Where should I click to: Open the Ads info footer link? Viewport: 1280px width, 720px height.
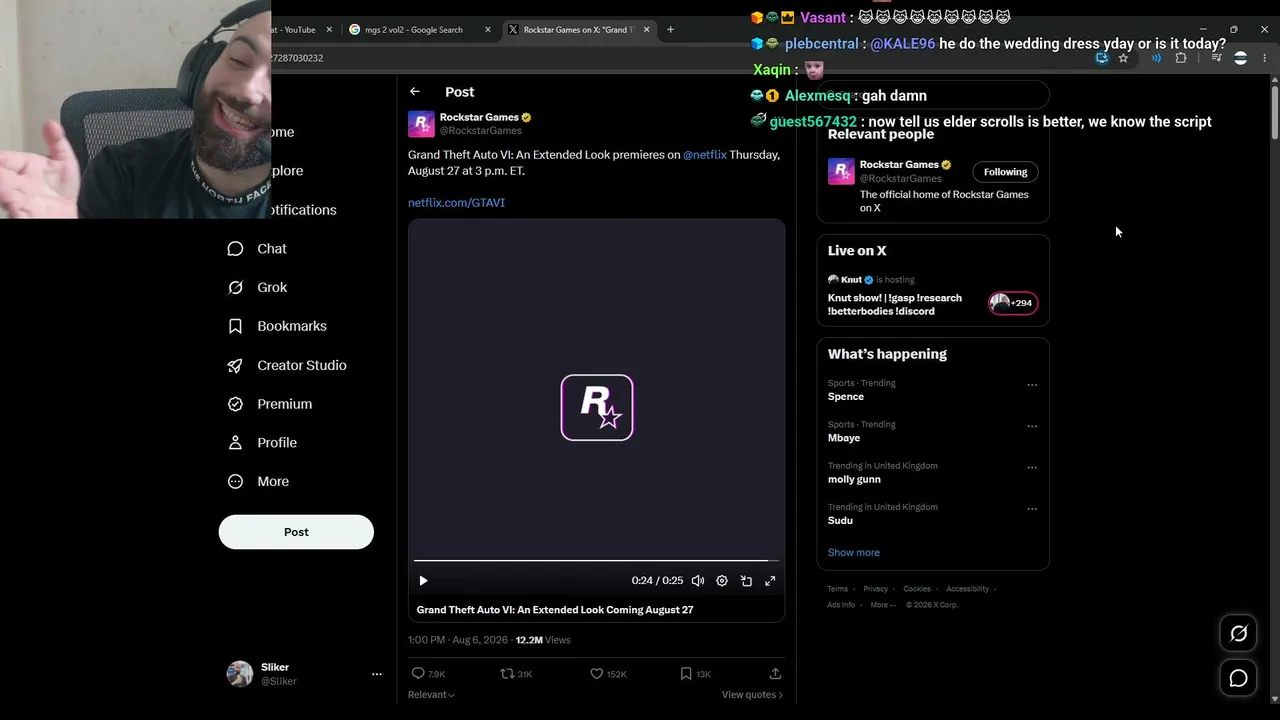[x=841, y=605]
